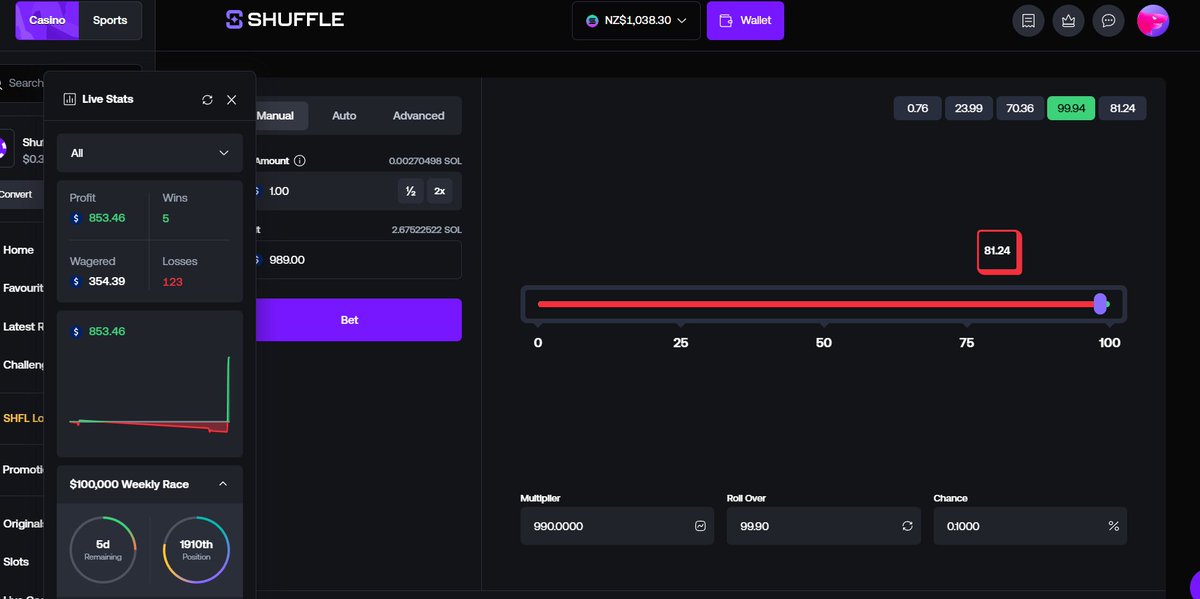Image resolution: width=1200 pixels, height=599 pixels.
Task: Close the Live Stats panel
Action: [x=231, y=100]
